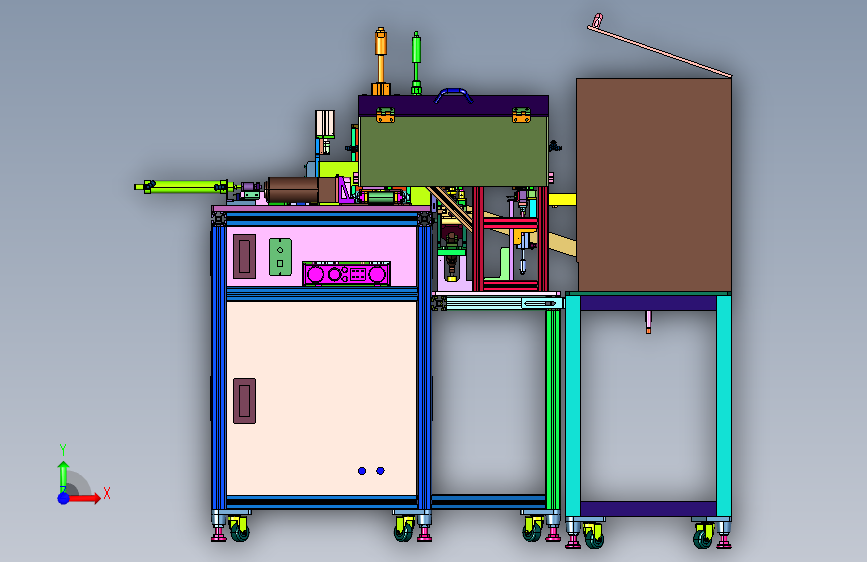
Task: Select the cyan right leg of the right table
Action: pyautogui.click(x=724, y=406)
